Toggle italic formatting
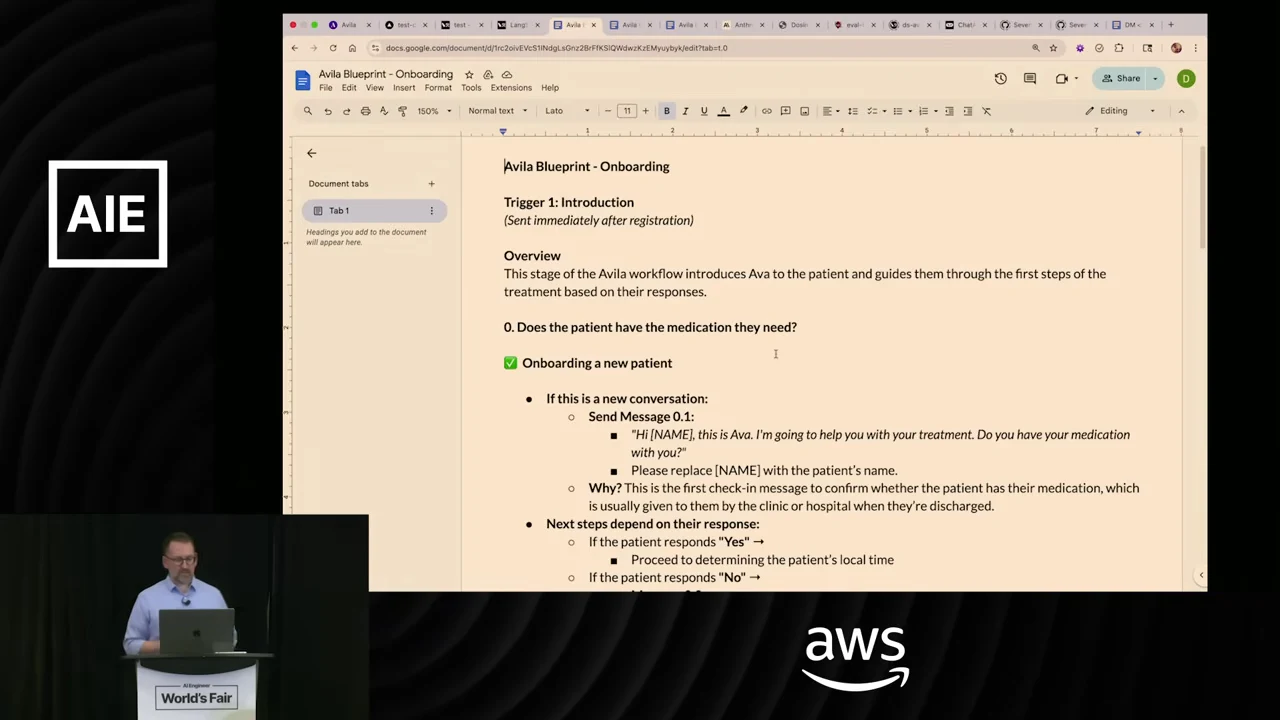 [685, 111]
